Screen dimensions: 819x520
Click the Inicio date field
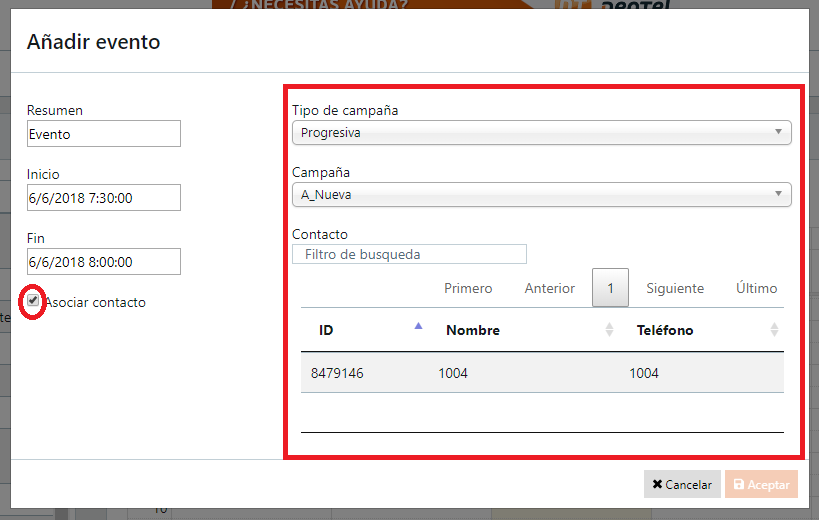[104, 197]
